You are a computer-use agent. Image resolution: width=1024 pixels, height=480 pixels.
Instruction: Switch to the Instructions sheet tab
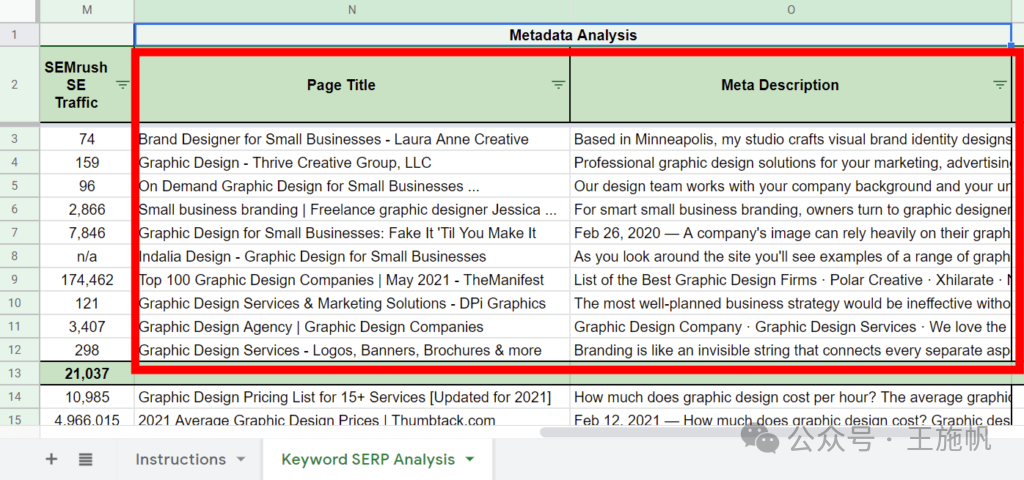180,459
